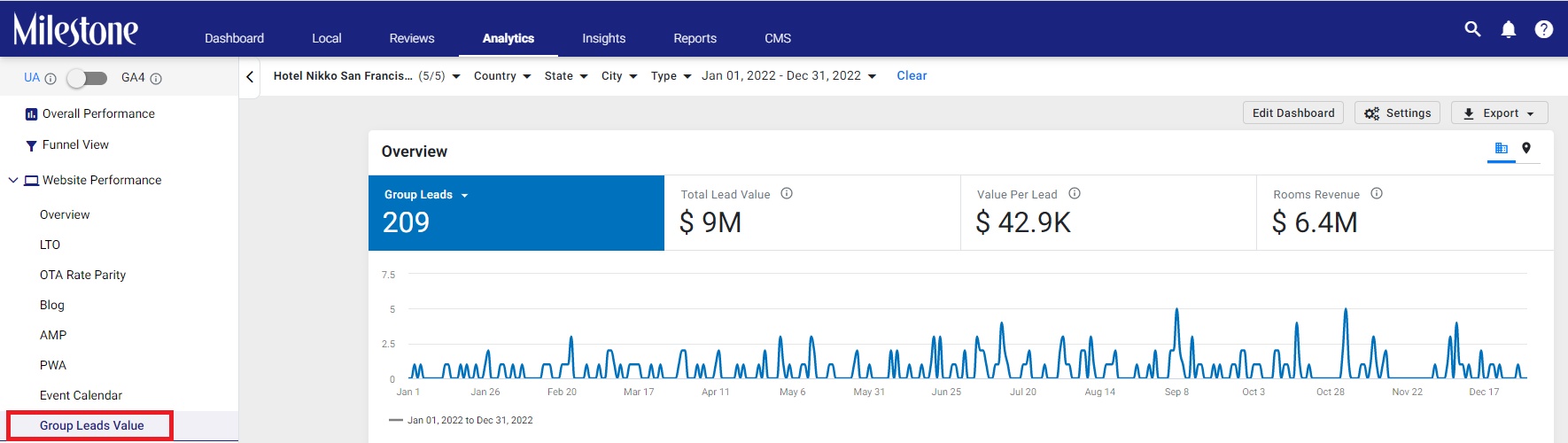Collapse the Website Performance tree section
1568x443 pixels.
click(x=12, y=180)
